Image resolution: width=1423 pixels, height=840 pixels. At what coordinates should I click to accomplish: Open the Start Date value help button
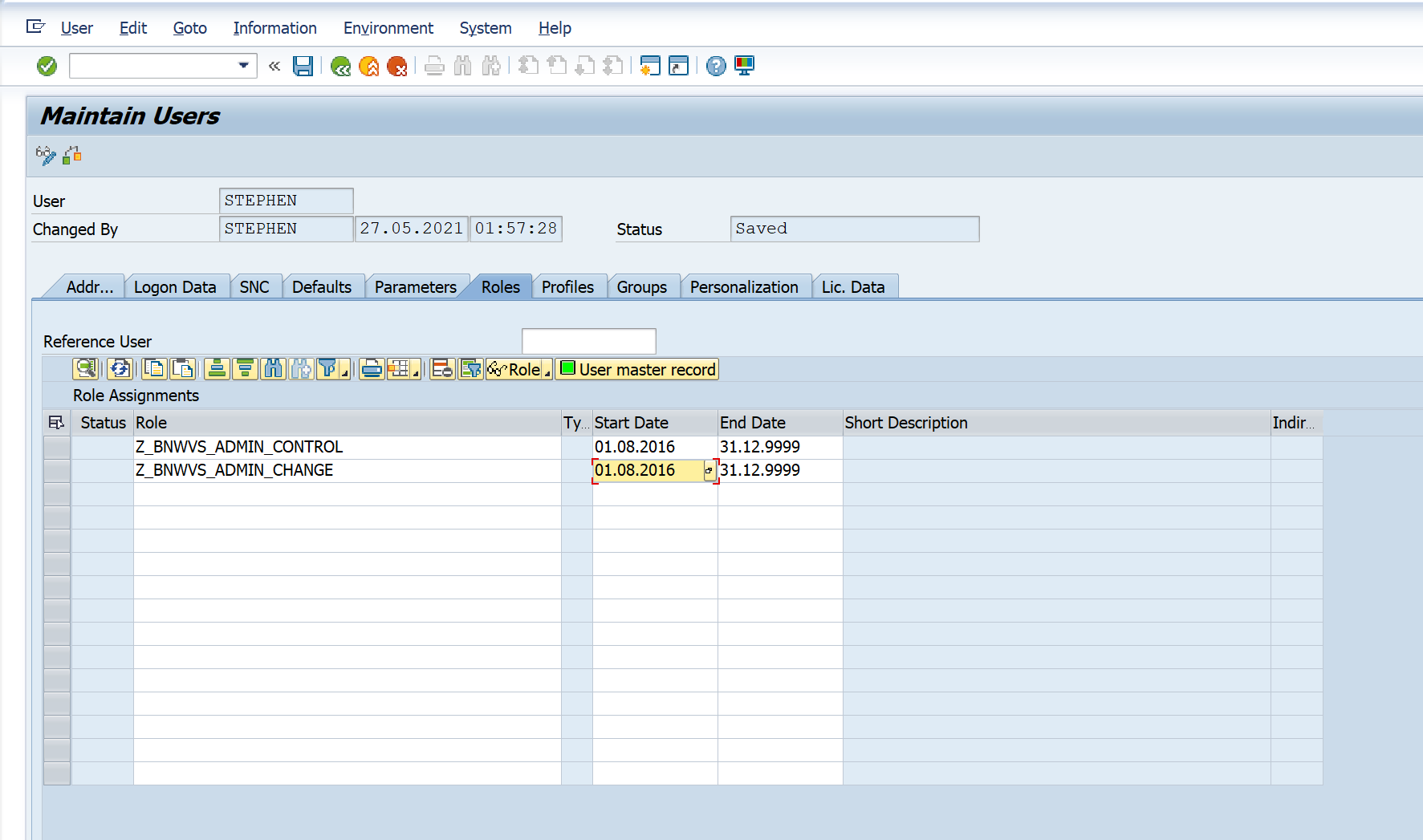709,471
